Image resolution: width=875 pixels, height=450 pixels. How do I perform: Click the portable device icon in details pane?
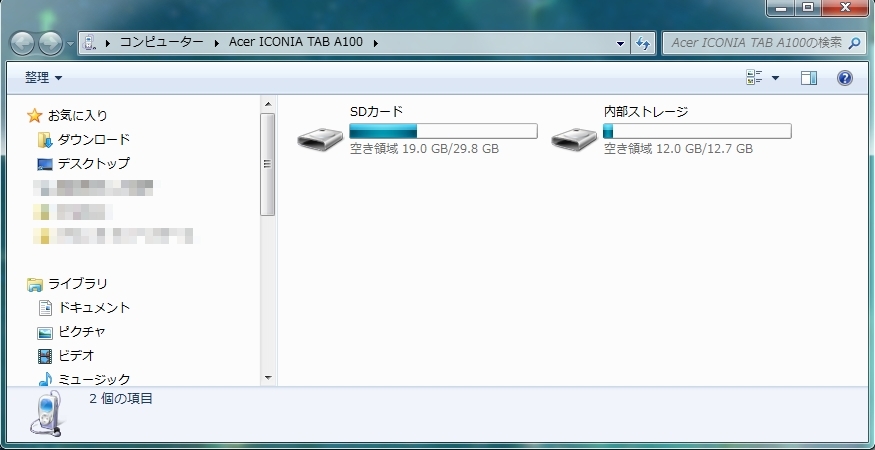tap(47, 414)
